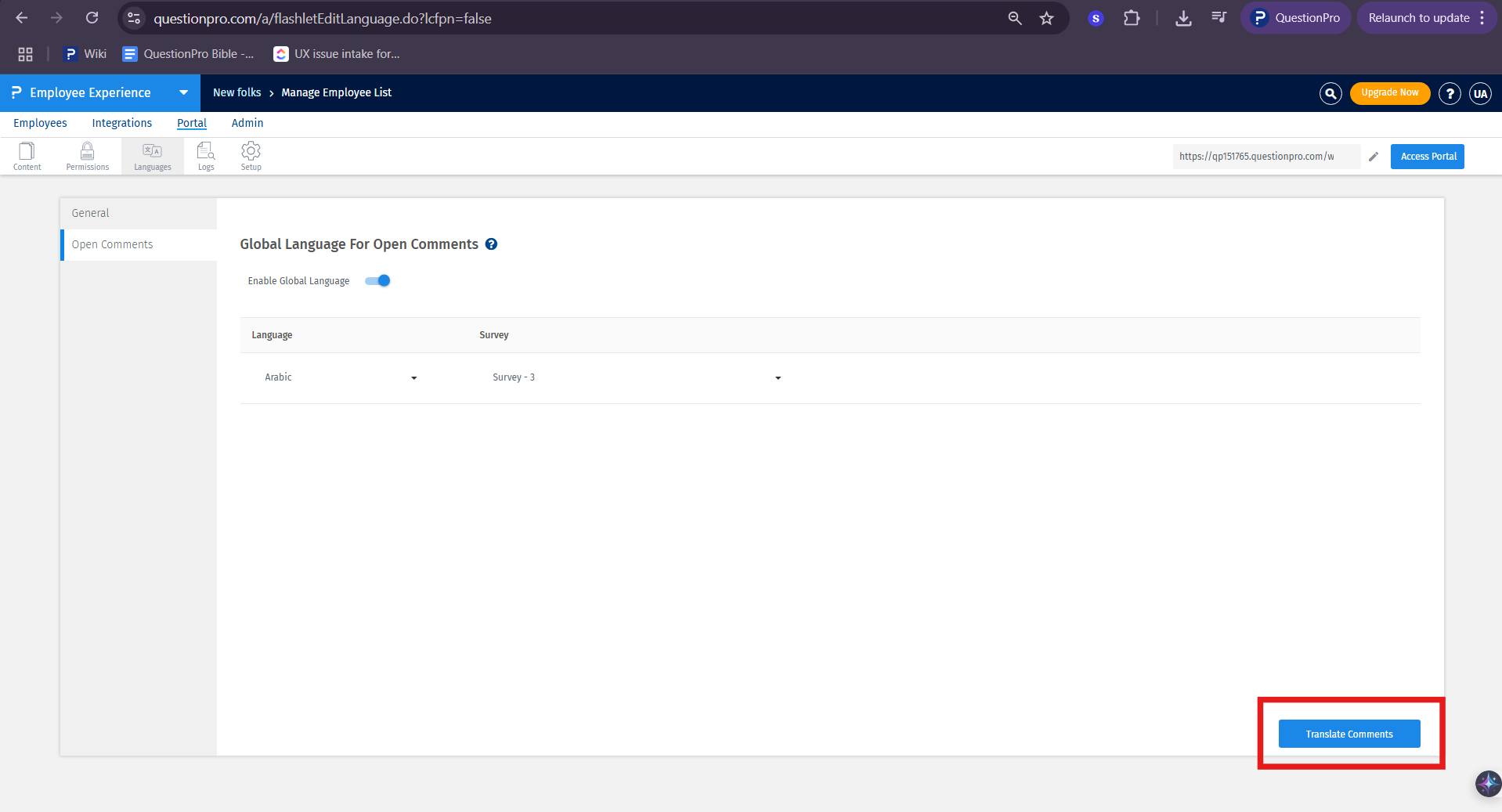Open the New folks breadcrumb
Image resolution: width=1502 pixels, height=812 pixels.
(237, 92)
